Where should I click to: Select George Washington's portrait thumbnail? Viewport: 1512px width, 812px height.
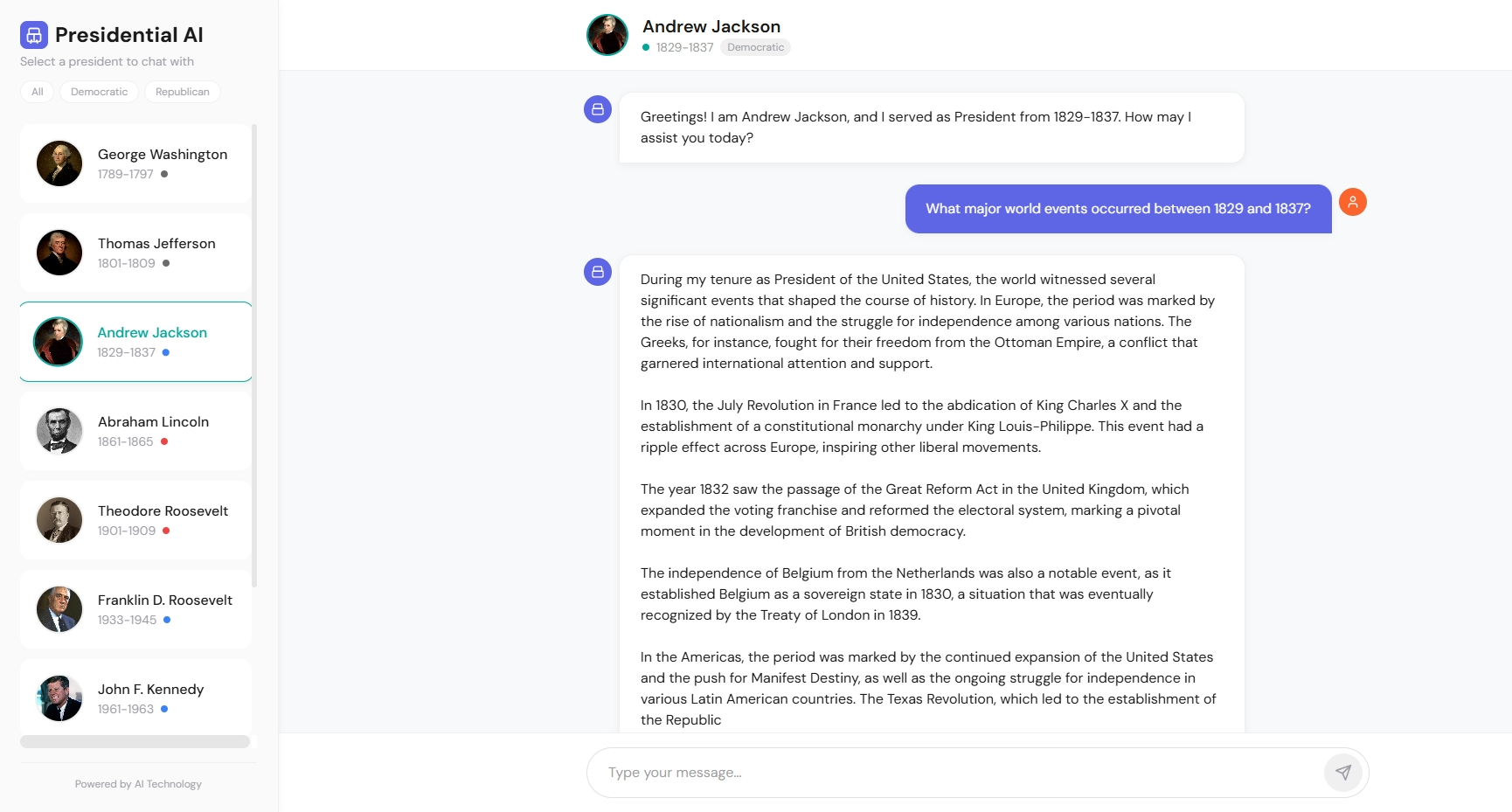tap(59, 163)
